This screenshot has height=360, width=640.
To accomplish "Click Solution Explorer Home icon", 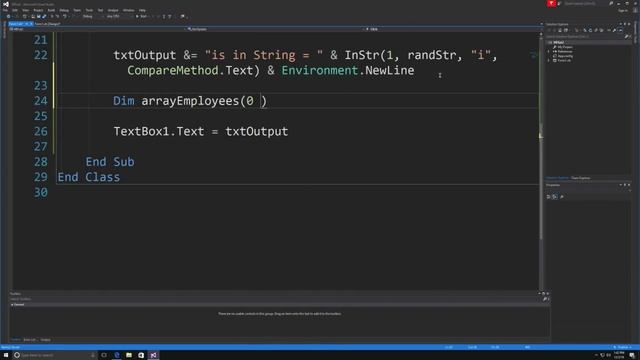I will pyautogui.click(x=560, y=30).
